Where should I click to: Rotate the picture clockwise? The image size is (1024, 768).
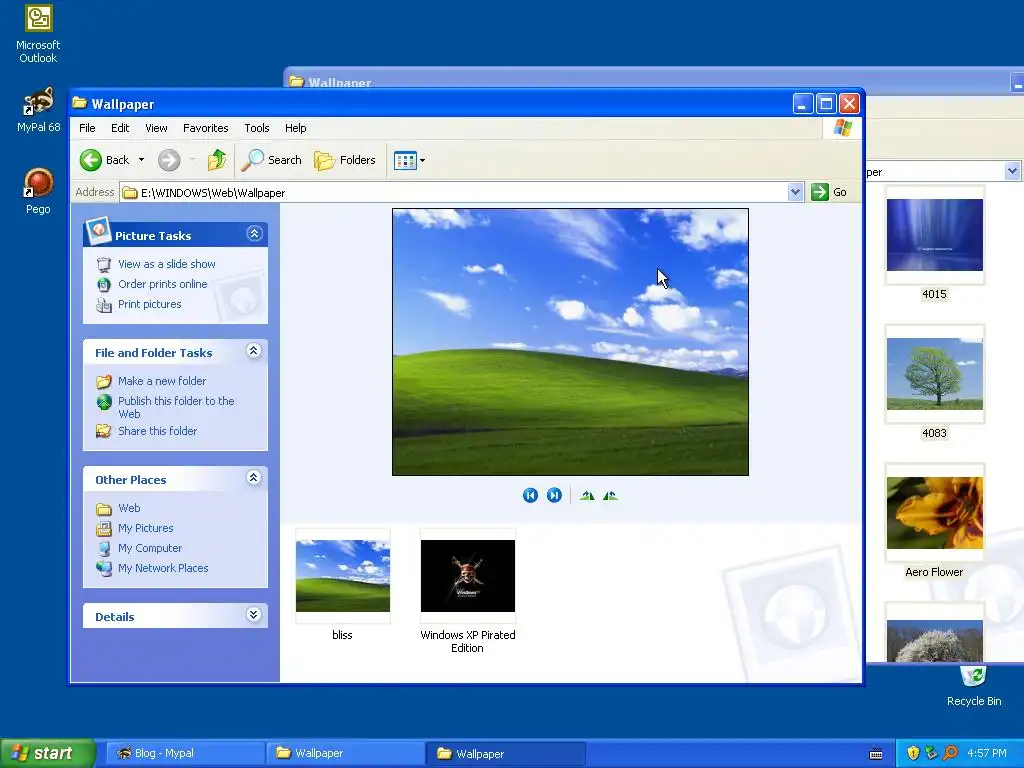tap(587, 496)
